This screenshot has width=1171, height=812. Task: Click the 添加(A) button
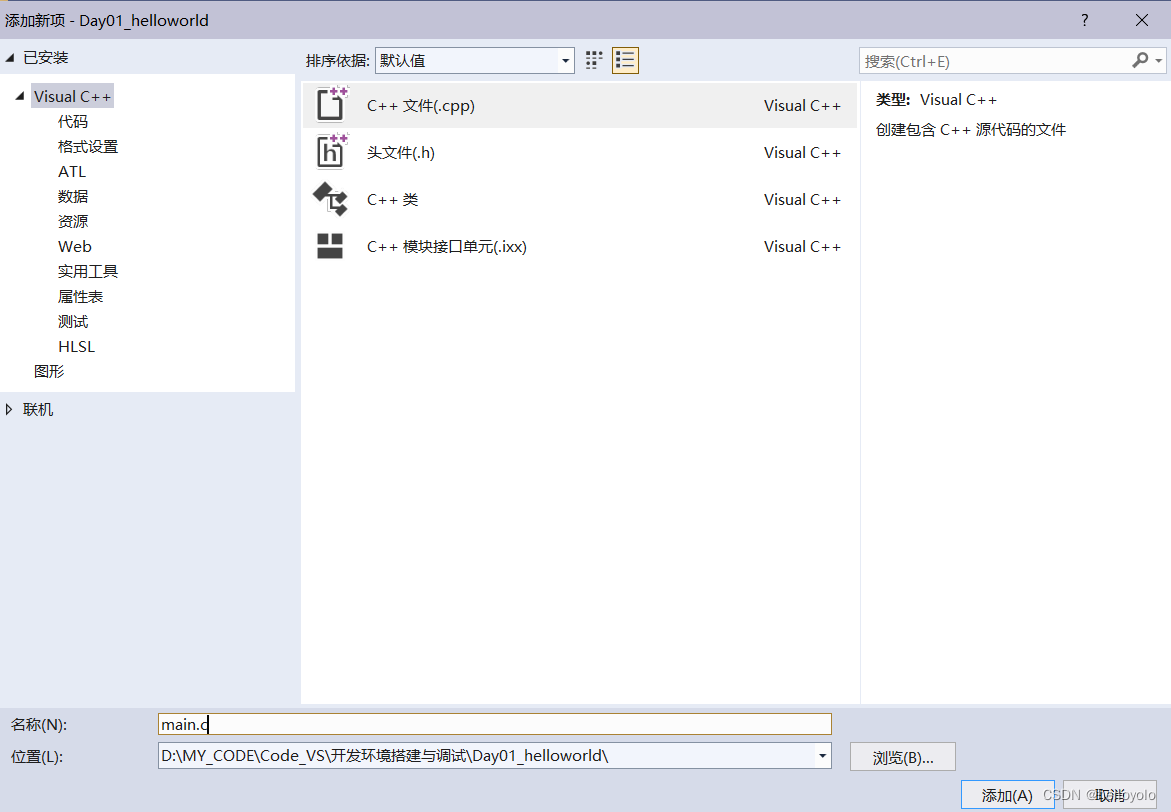pyautogui.click(x=1007, y=796)
